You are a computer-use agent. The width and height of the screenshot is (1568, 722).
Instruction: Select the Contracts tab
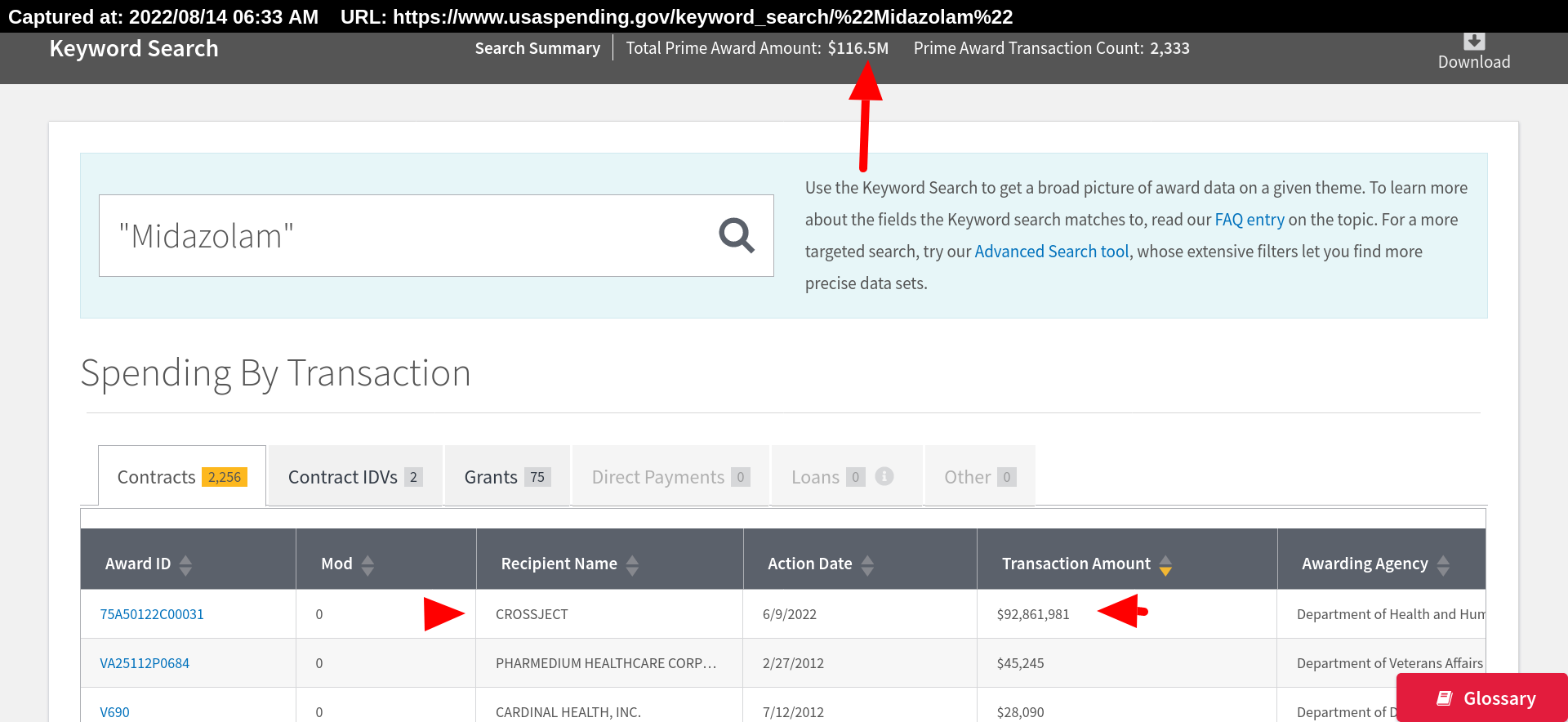(182, 477)
